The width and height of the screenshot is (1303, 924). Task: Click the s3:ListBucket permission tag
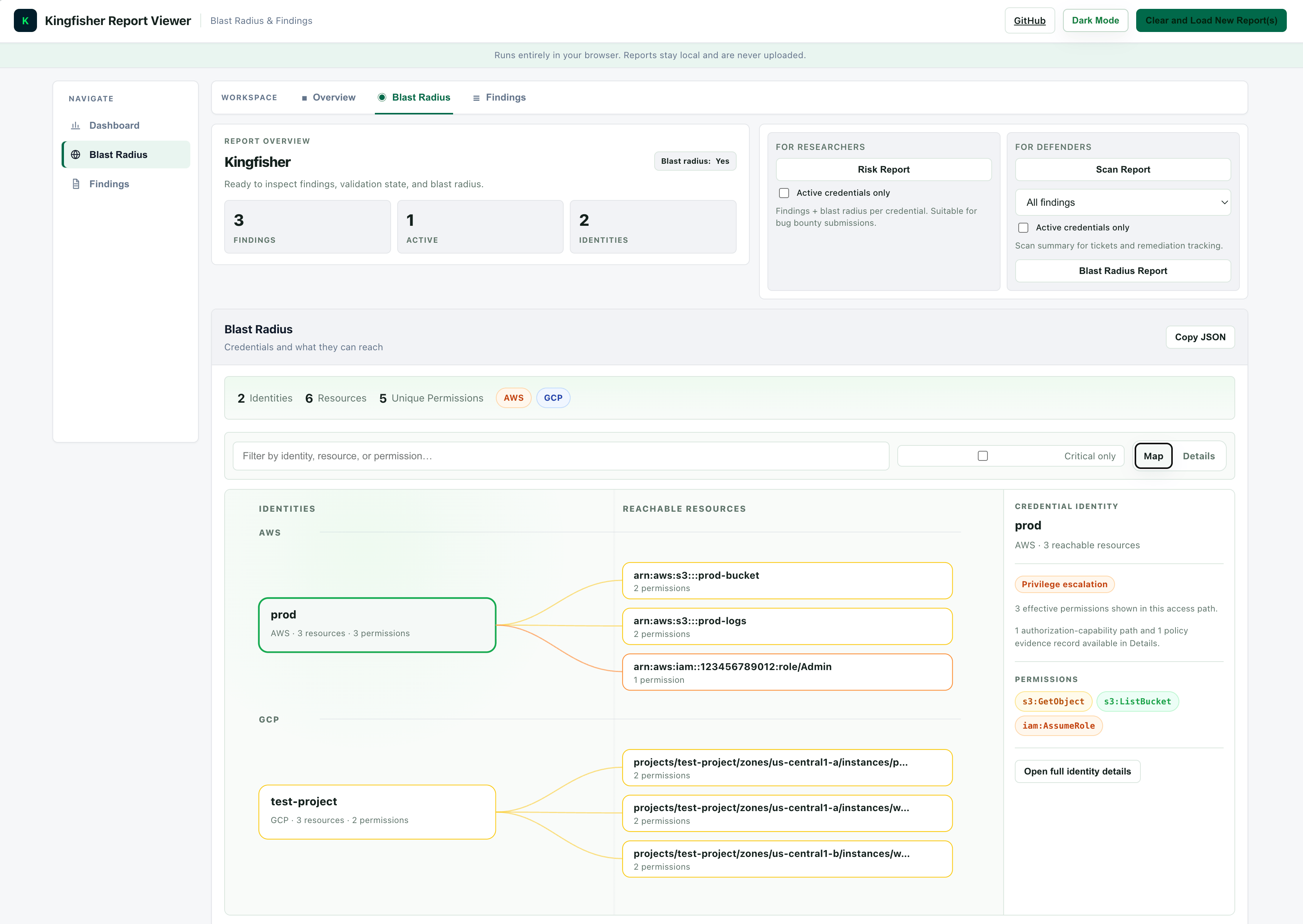1137,702
